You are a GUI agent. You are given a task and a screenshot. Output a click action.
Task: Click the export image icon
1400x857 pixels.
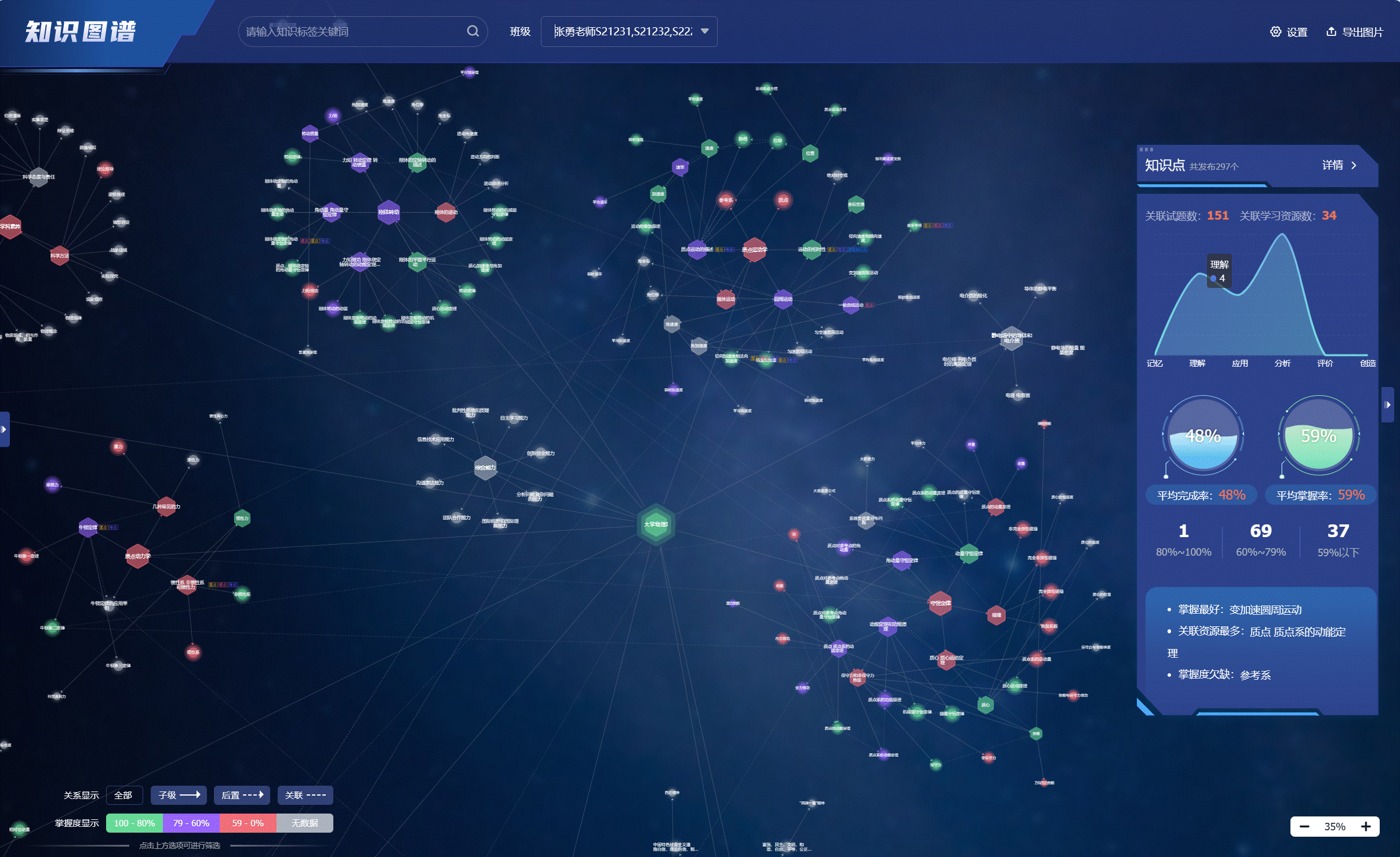pos(1332,32)
